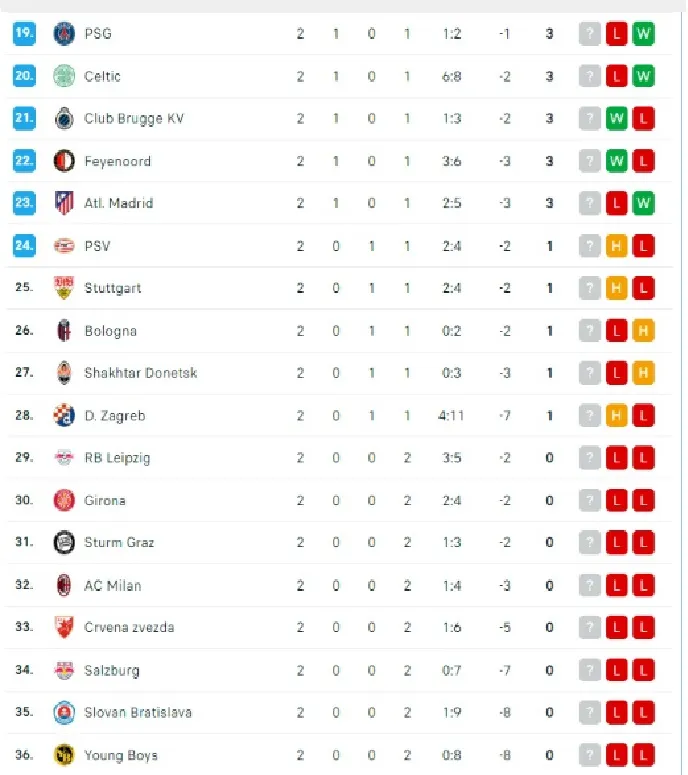
Task: Click the grey upcoming-match badge for Girona
Action: pos(591,500)
